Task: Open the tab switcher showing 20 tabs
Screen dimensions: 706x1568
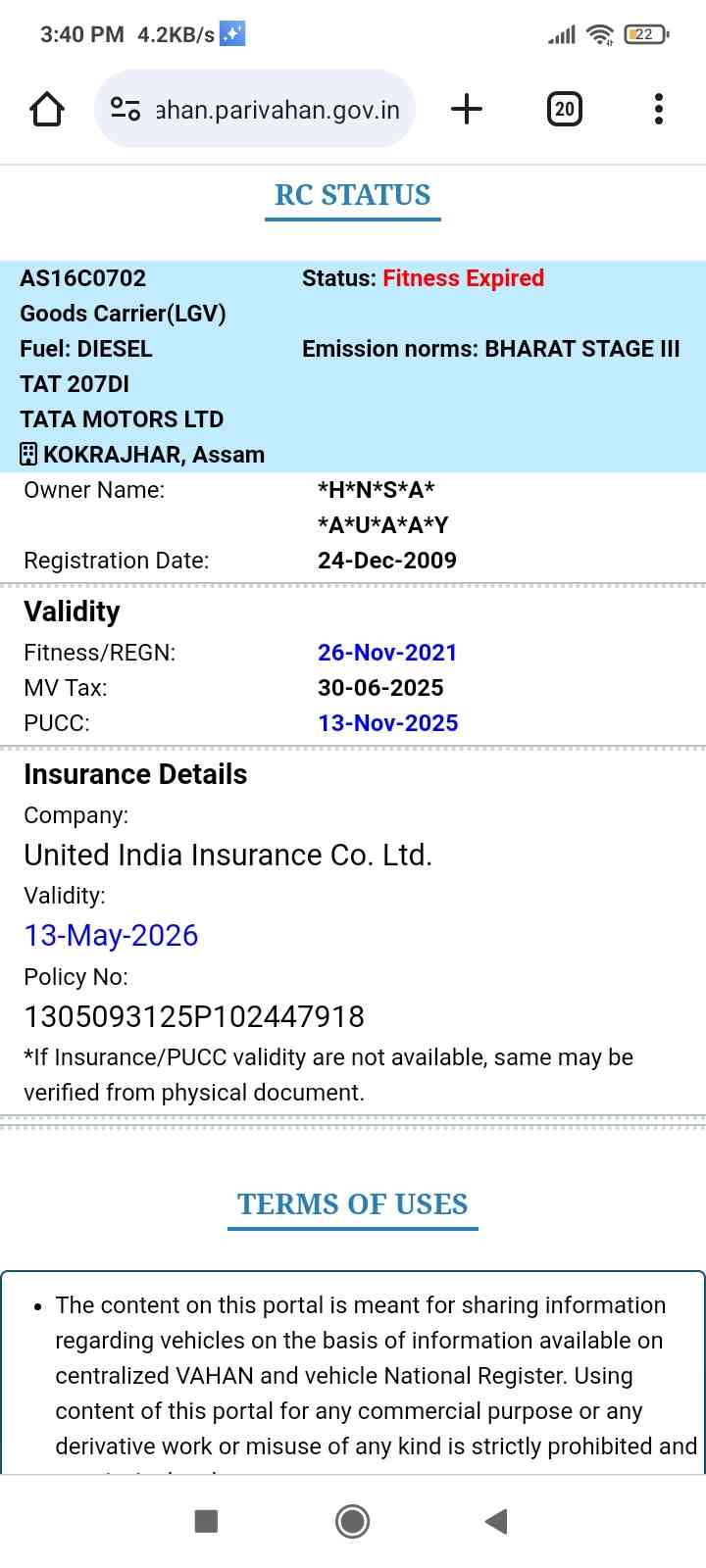Action: 564,109
